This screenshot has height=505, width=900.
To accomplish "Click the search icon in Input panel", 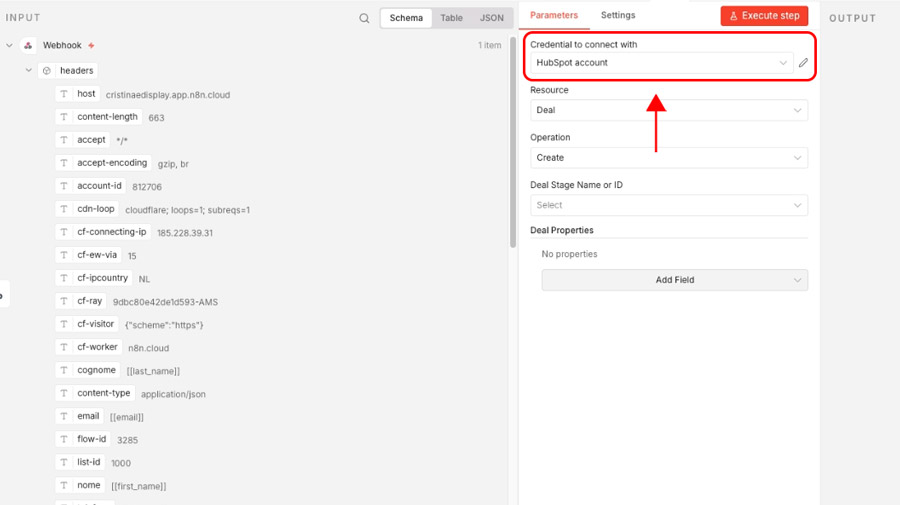I will [x=364, y=18].
